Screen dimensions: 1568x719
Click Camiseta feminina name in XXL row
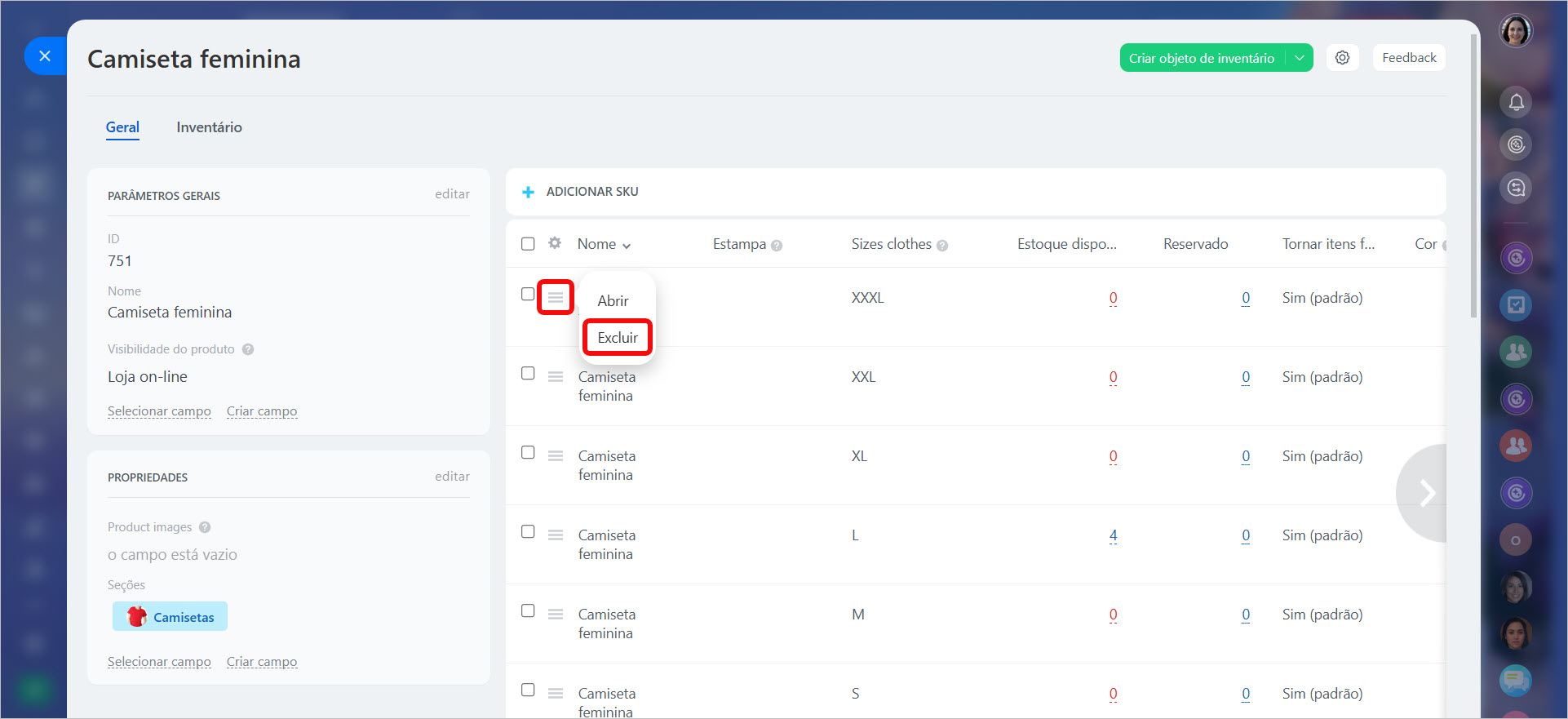607,386
